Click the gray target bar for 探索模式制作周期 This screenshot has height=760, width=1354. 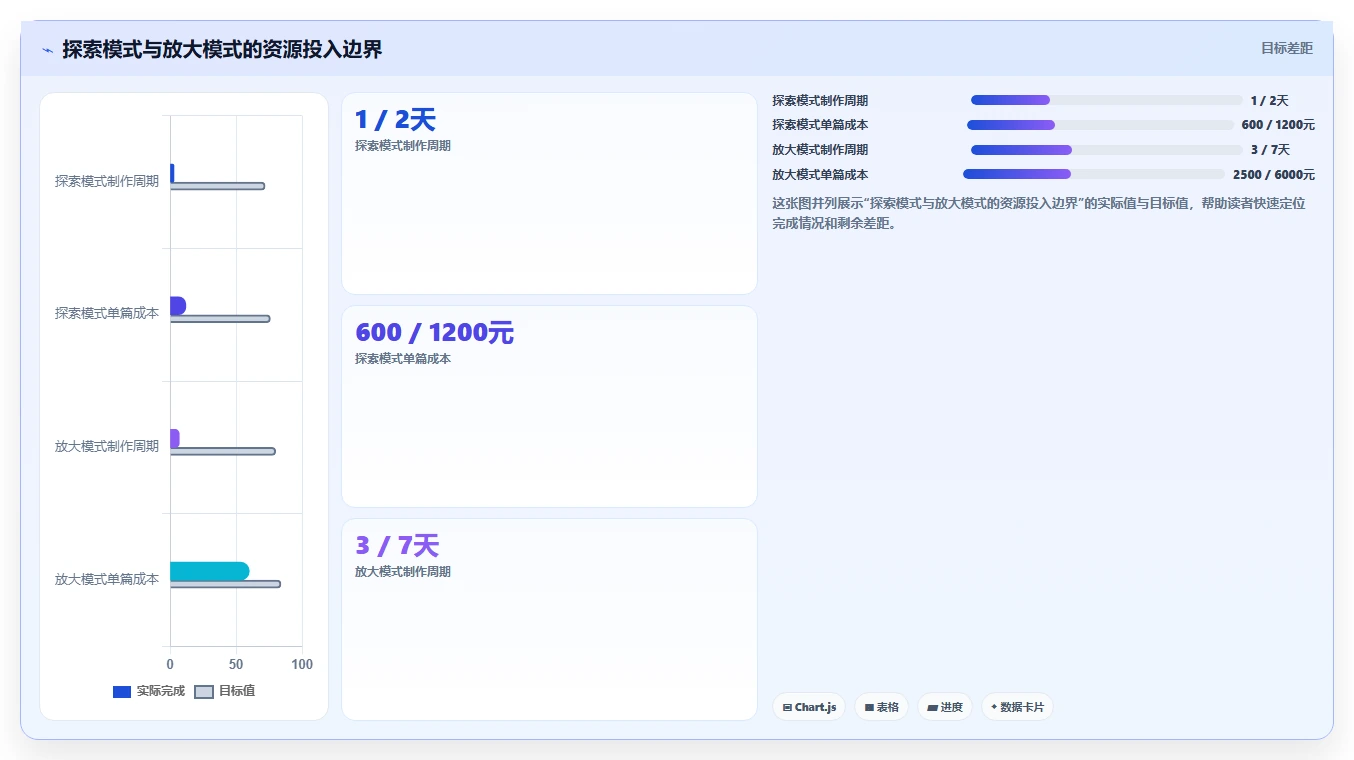coord(217,186)
